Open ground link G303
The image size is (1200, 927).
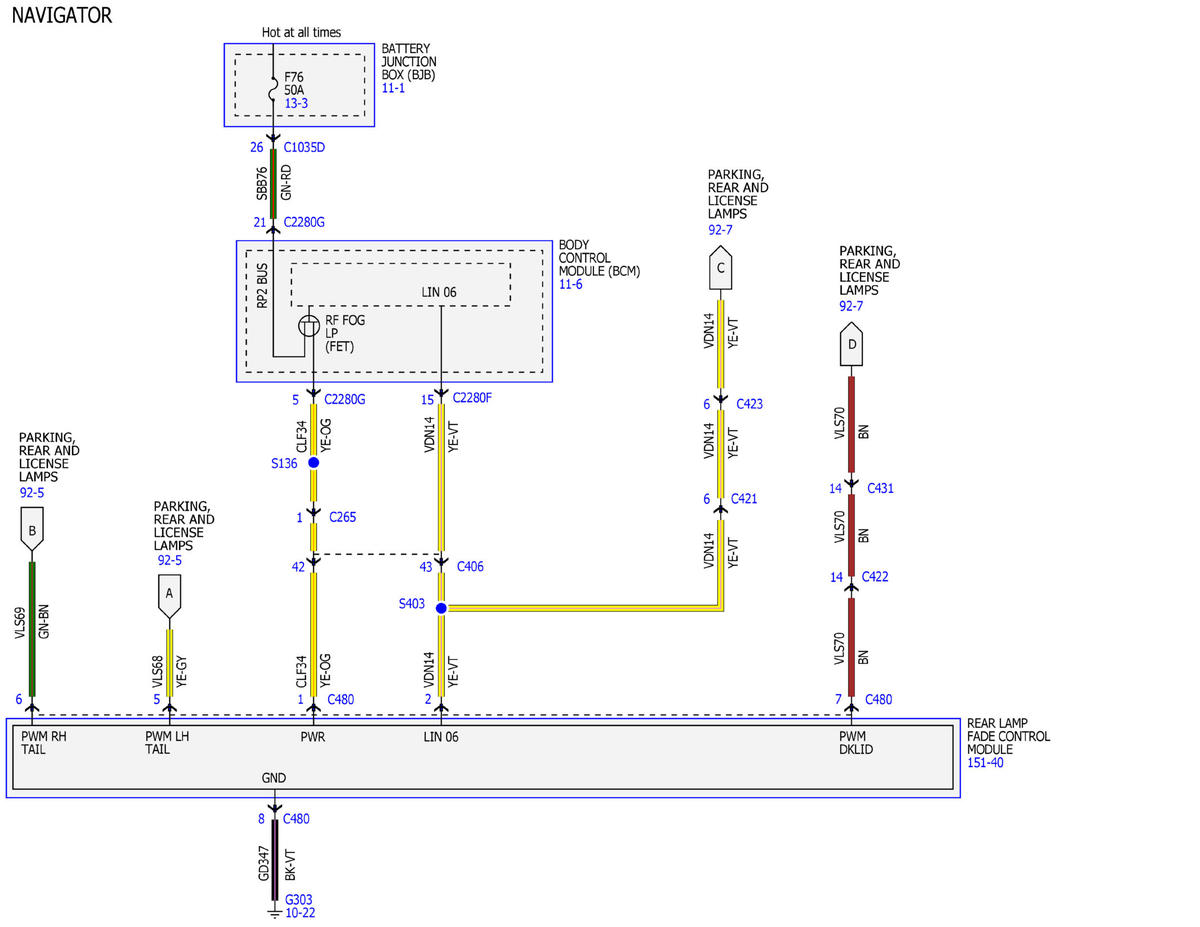[x=299, y=900]
